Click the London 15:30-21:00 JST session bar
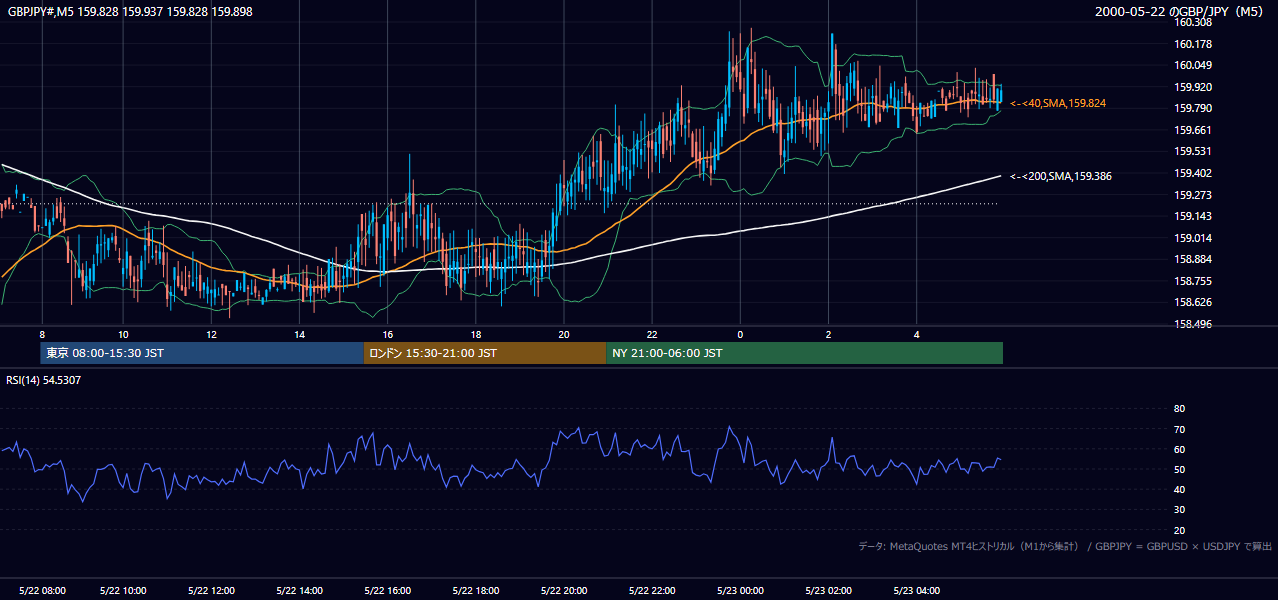The width and height of the screenshot is (1278, 600). (x=484, y=353)
